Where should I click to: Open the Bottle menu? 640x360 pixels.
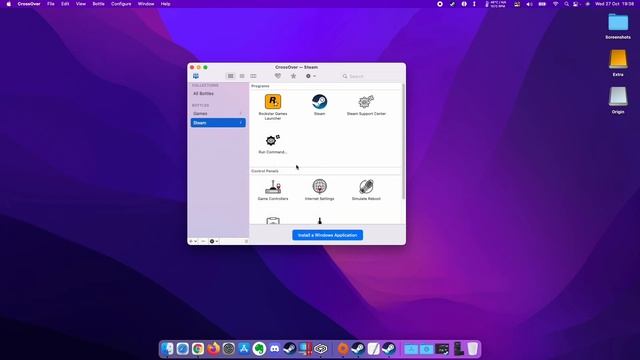coord(98,4)
